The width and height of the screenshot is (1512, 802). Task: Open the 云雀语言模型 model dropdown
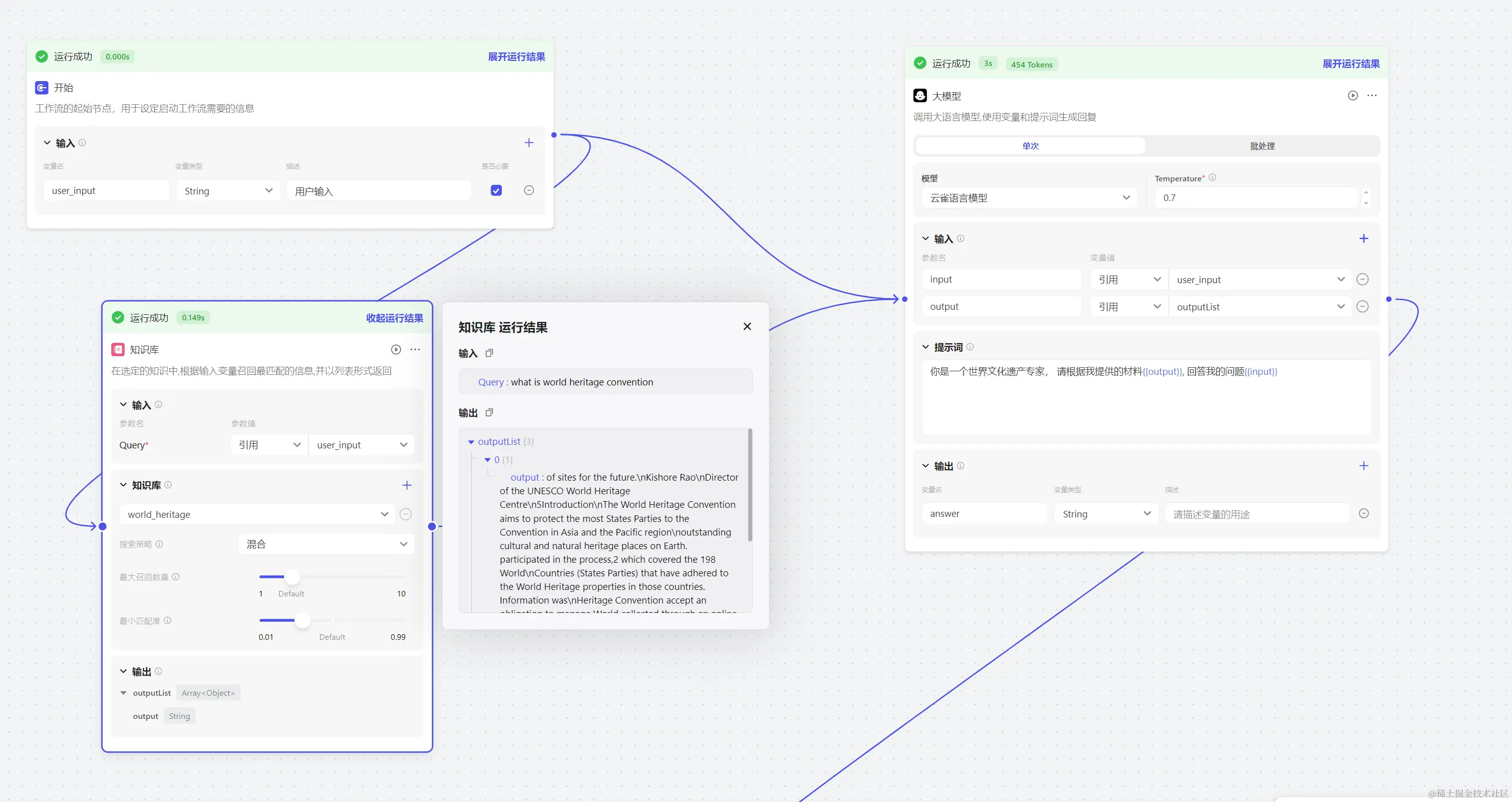[1029, 198]
